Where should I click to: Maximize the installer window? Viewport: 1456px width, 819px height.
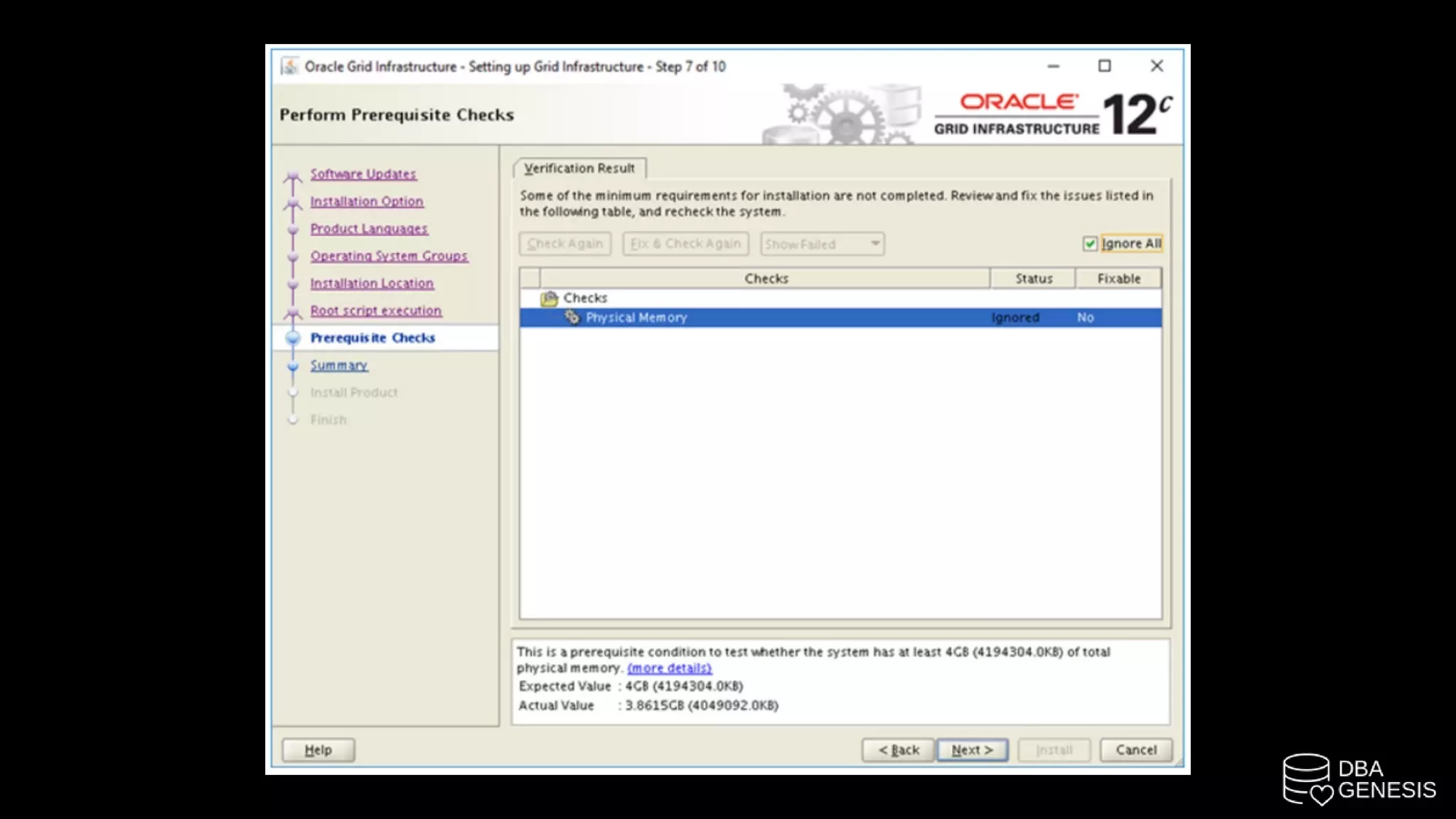point(1104,66)
